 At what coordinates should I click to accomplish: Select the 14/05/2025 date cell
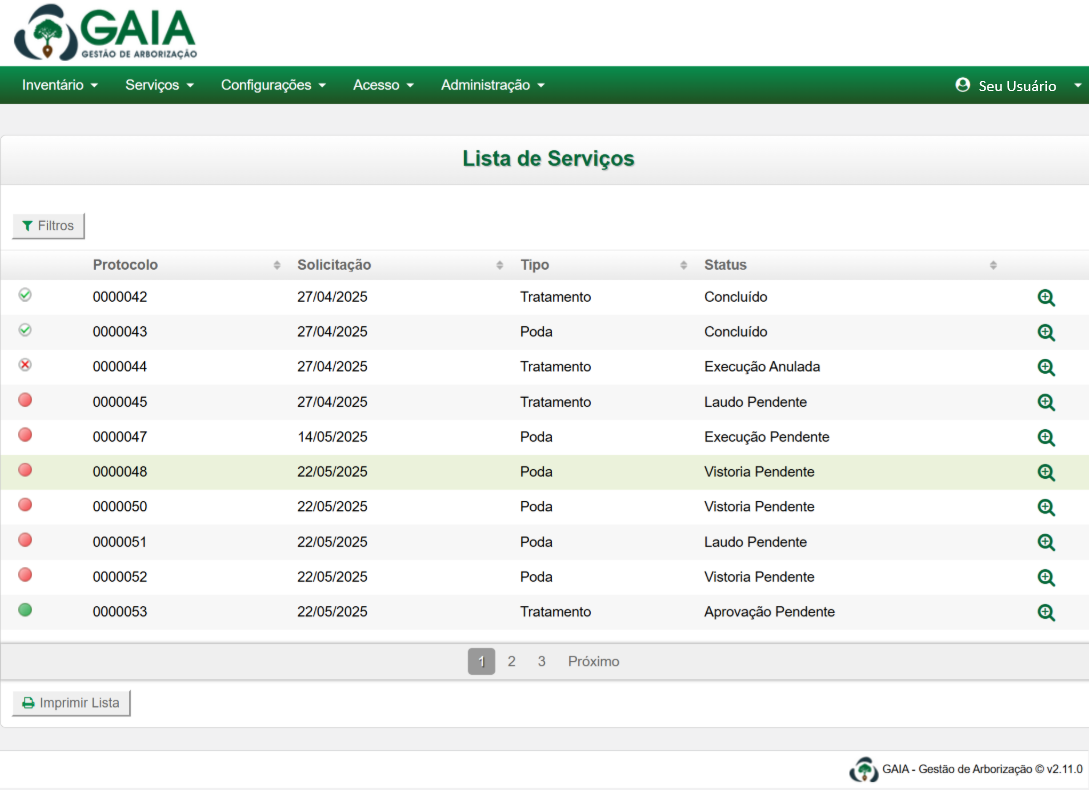[332, 437]
